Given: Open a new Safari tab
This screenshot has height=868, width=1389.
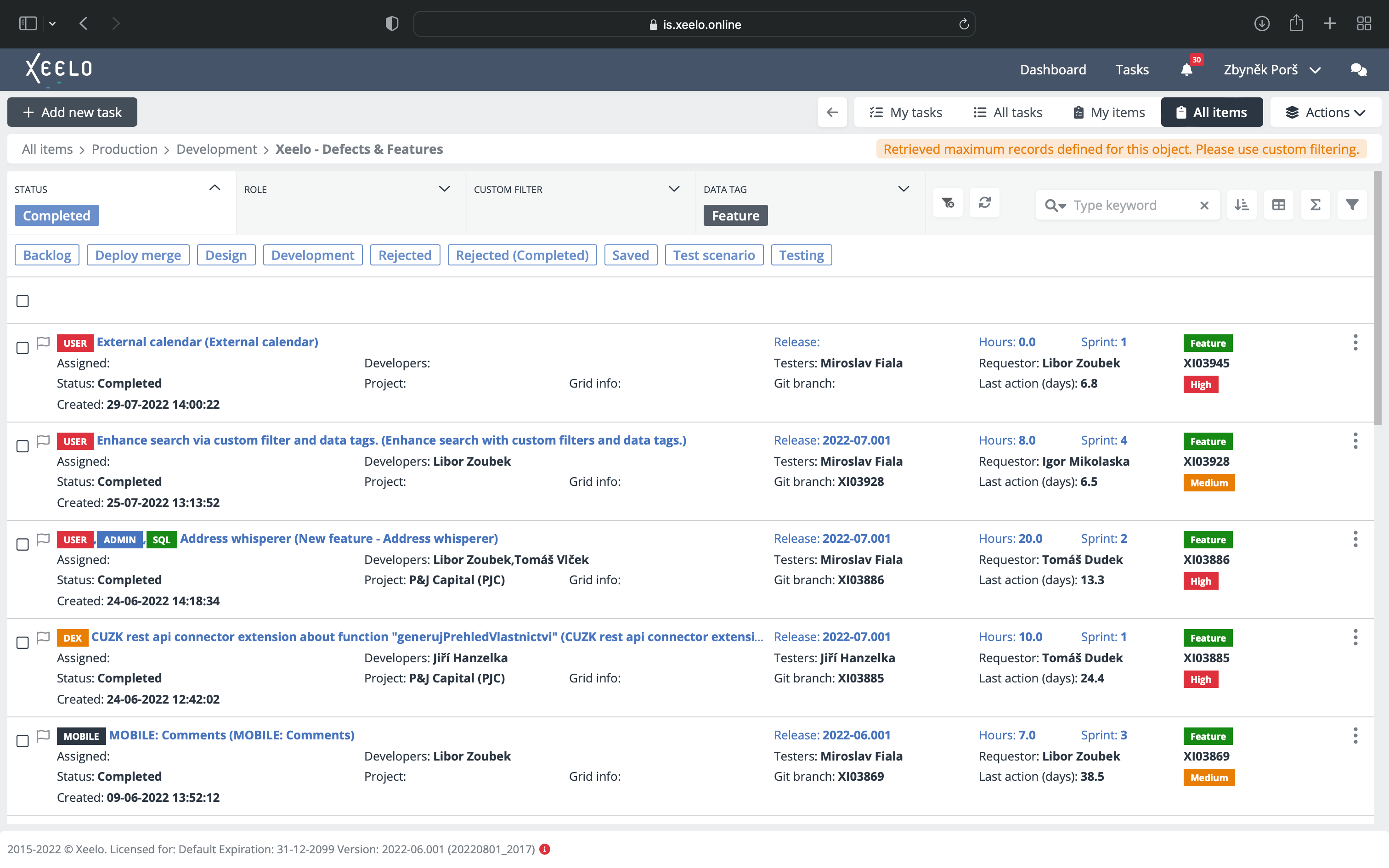Looking at the screenshot, I should click(x=1330, y=23).
